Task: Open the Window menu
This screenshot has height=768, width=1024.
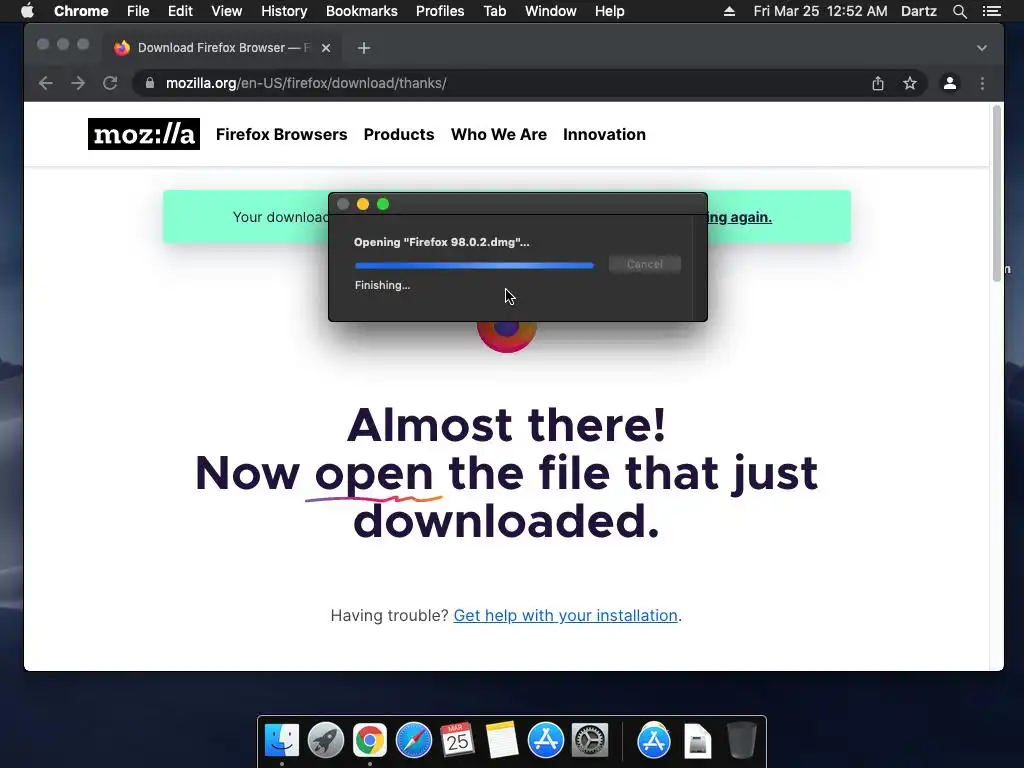Action: pos(551,11)
